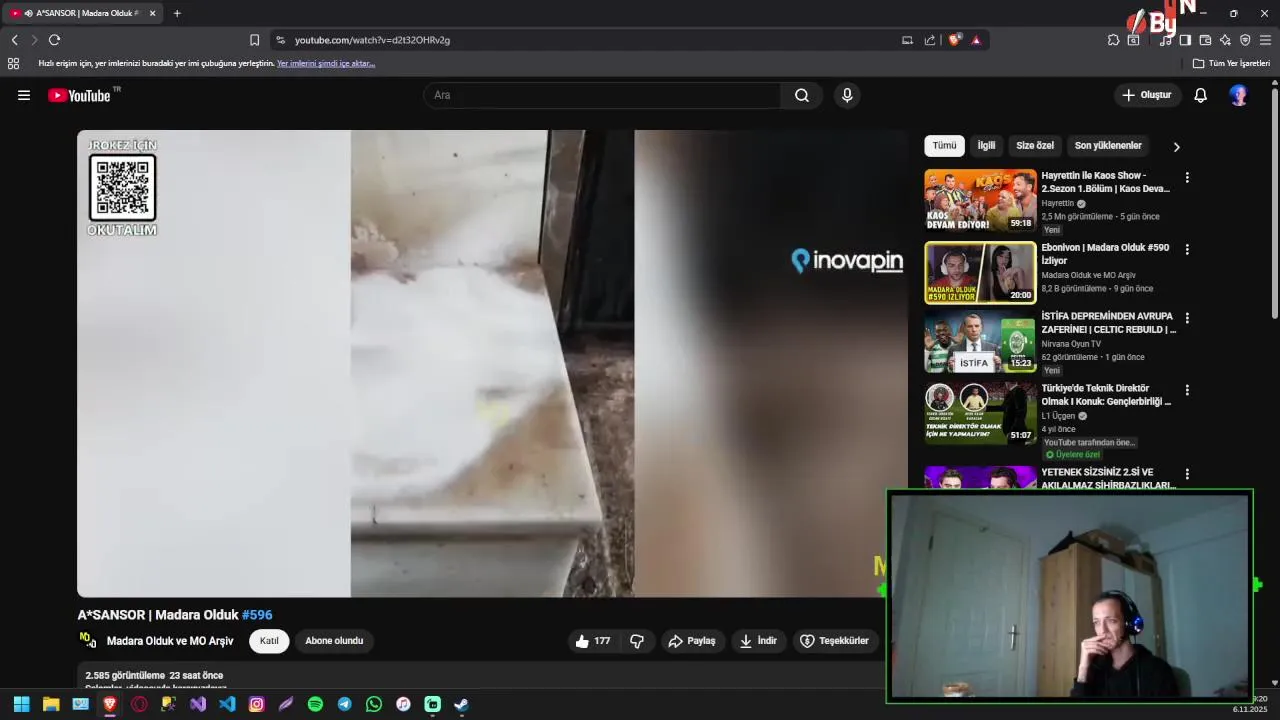Select the Tümü filter chip
The height and width of the screenshot is (720, 1280).
coord(944,146)
